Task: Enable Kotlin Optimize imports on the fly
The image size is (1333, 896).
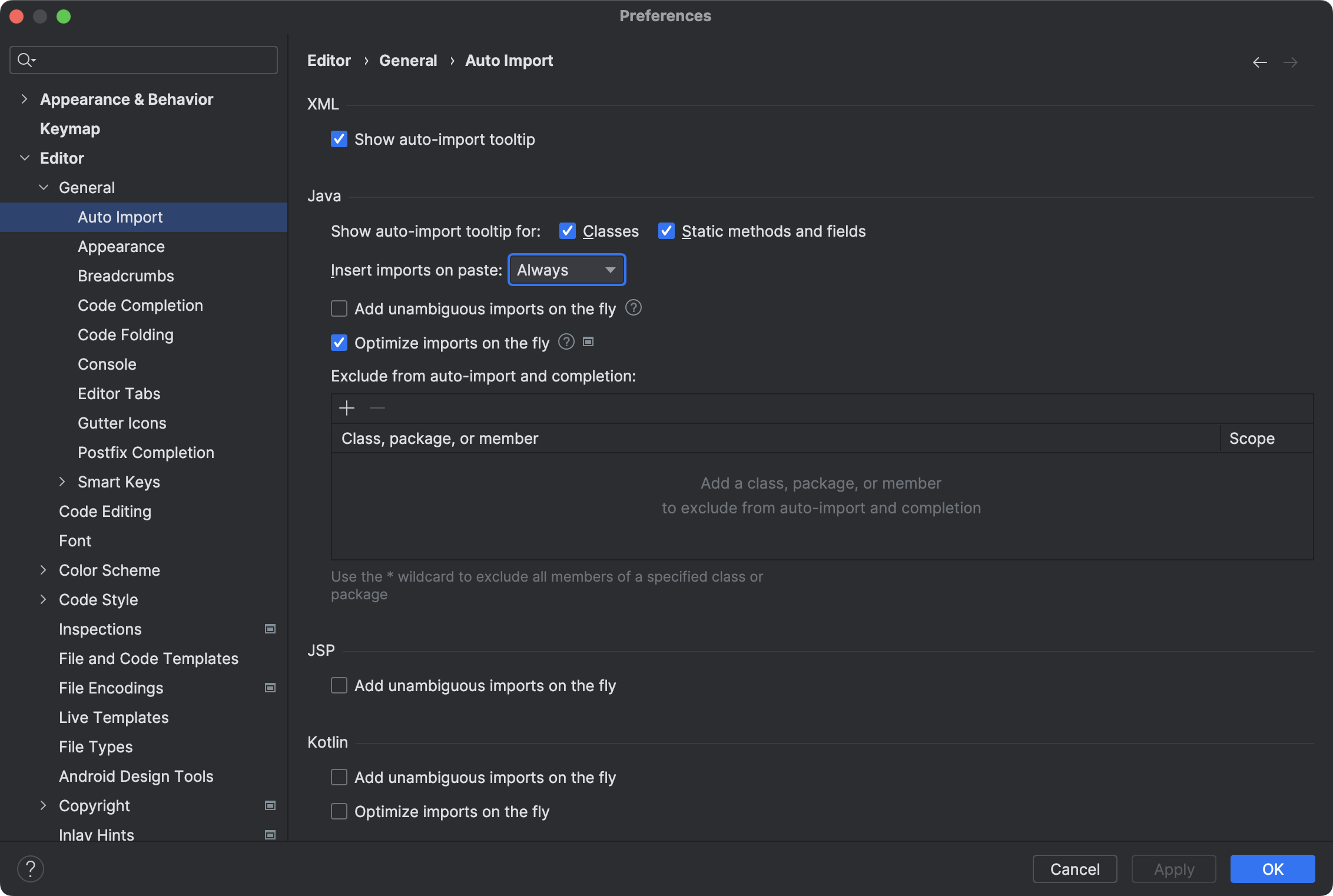Action: [x=339, y=812]
